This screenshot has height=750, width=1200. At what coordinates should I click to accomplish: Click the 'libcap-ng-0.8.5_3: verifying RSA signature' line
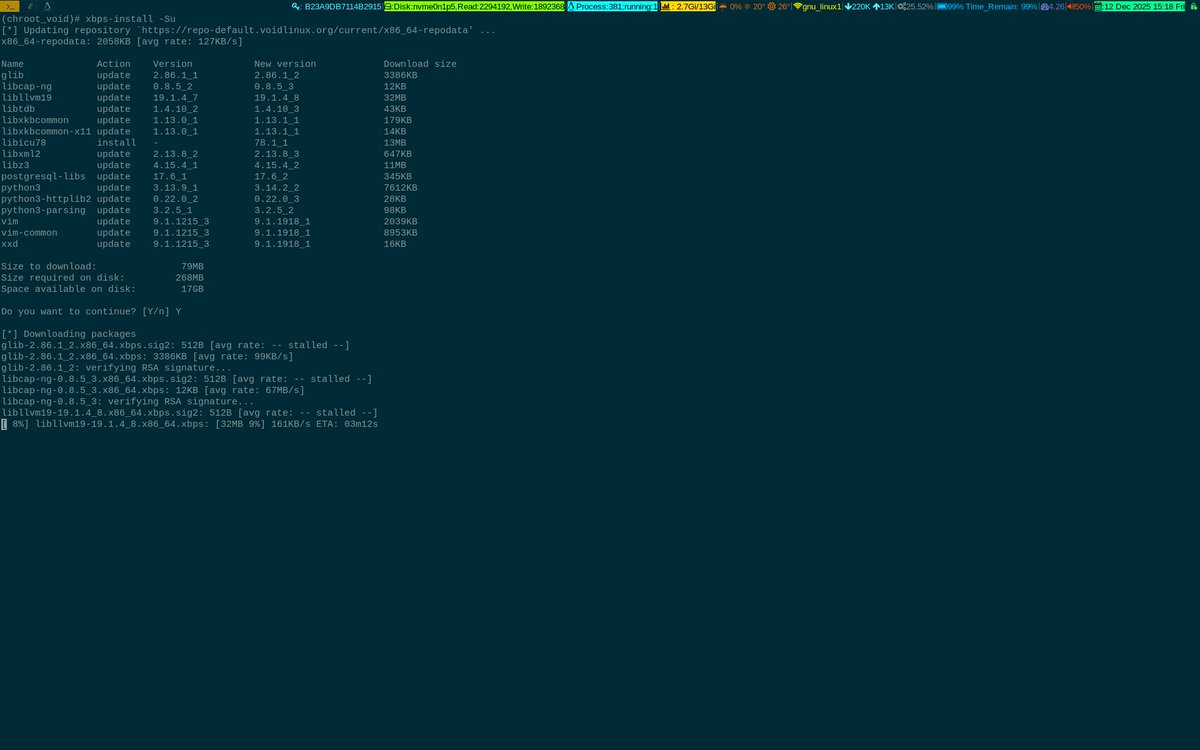[x=127, y=402]
